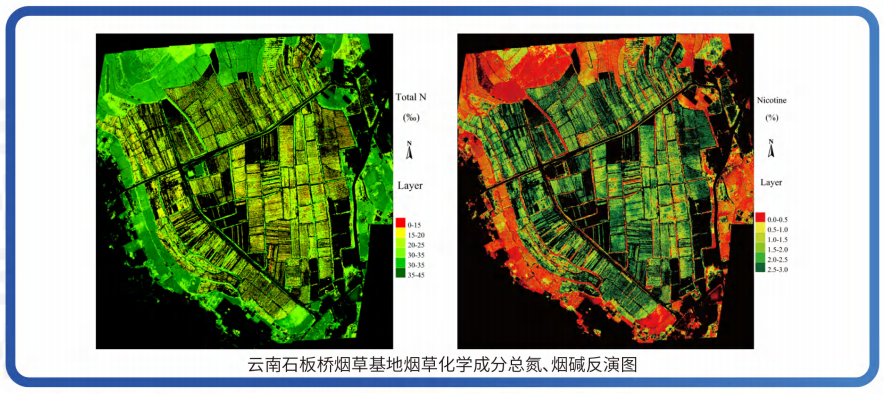Click the Layer label under Total N
This screenshot has height=394, width=884.
410,185
